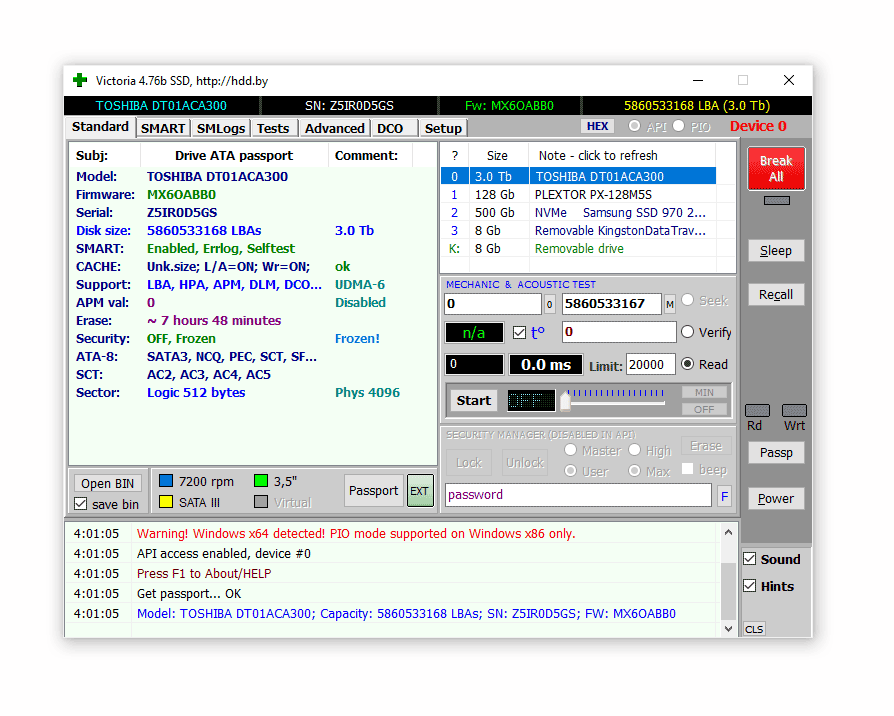Select the PIO mode radio button

678,125
